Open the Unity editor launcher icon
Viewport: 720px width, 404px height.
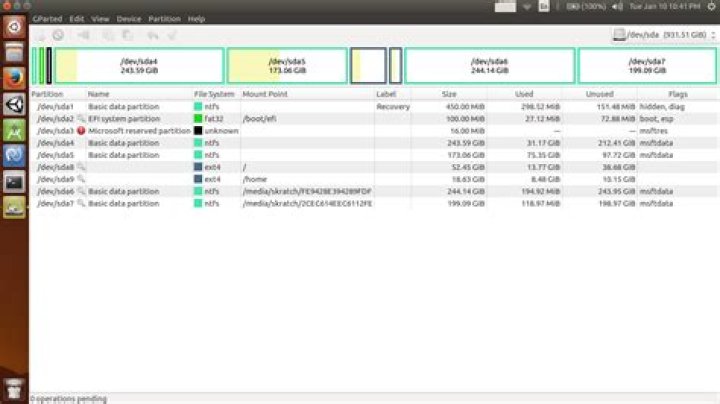pyautogui.click(x=14, y=105)
